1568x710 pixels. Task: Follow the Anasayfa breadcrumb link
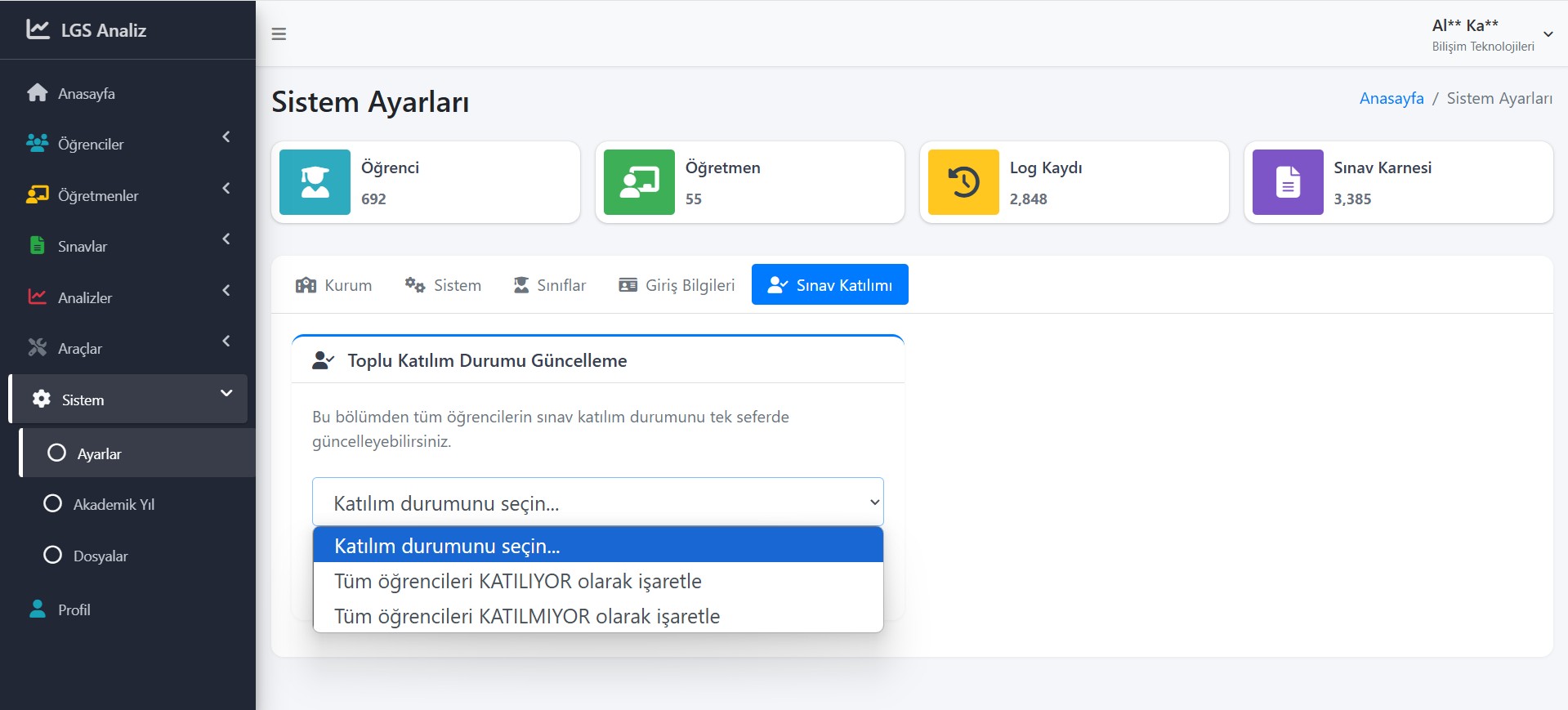[x=1391, y=98]
